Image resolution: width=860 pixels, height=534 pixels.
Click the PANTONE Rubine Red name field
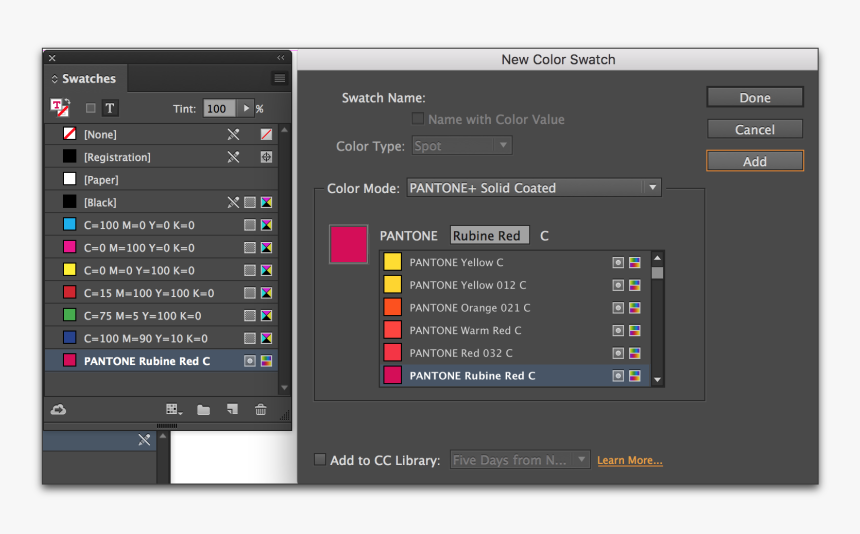(489, 235)
